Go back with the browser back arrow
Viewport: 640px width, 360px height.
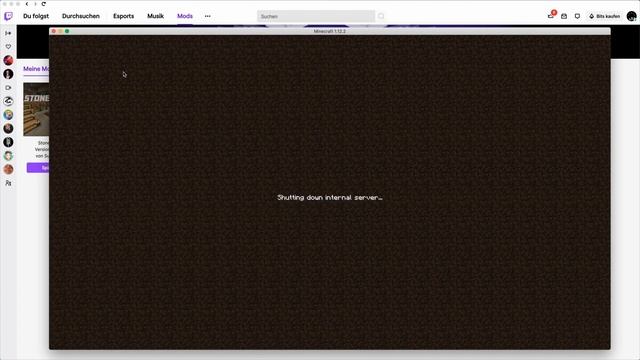tap(27, 4)
